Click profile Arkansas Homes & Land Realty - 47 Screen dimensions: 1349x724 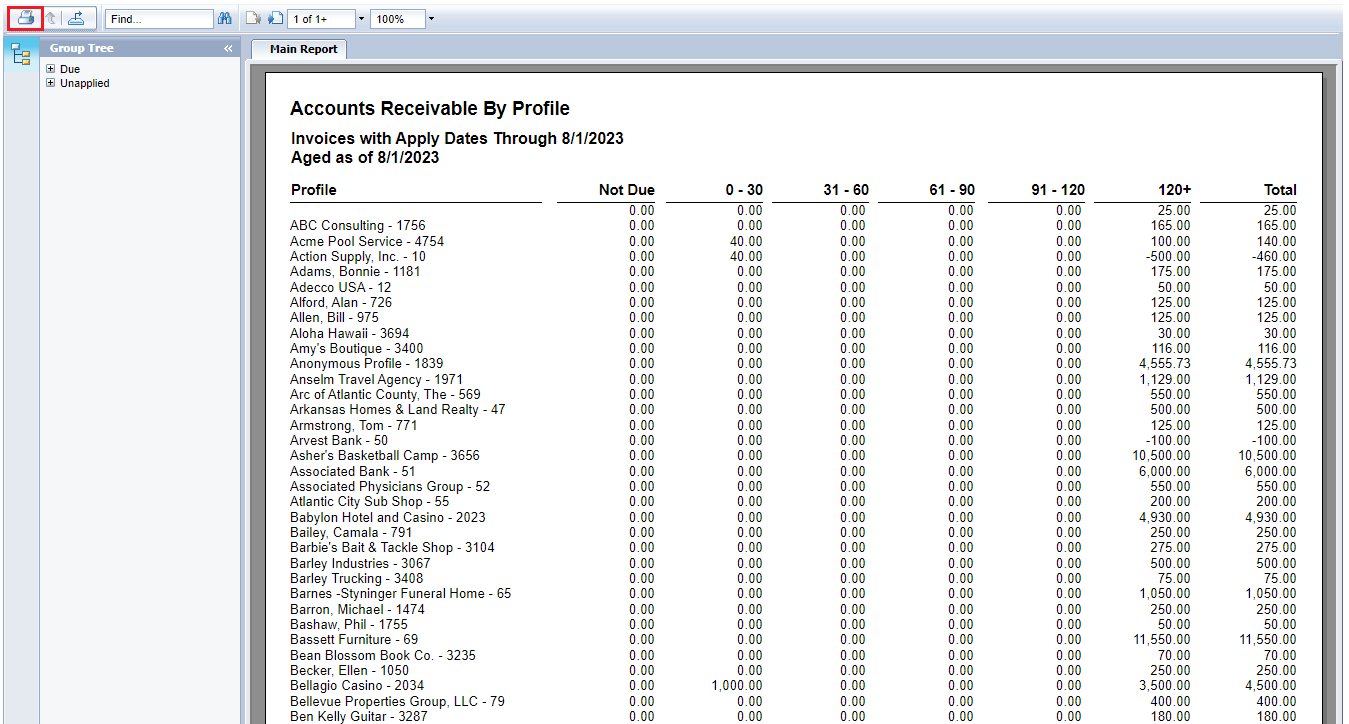tap(398, 409)
